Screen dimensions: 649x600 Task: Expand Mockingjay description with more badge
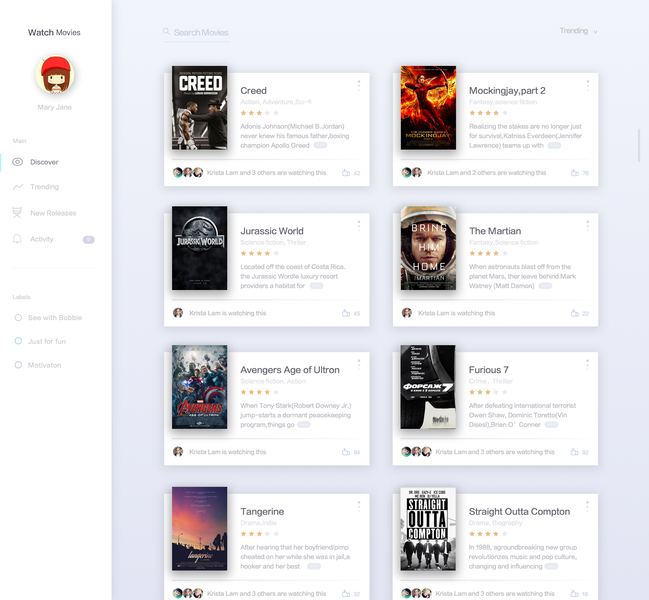554,145
